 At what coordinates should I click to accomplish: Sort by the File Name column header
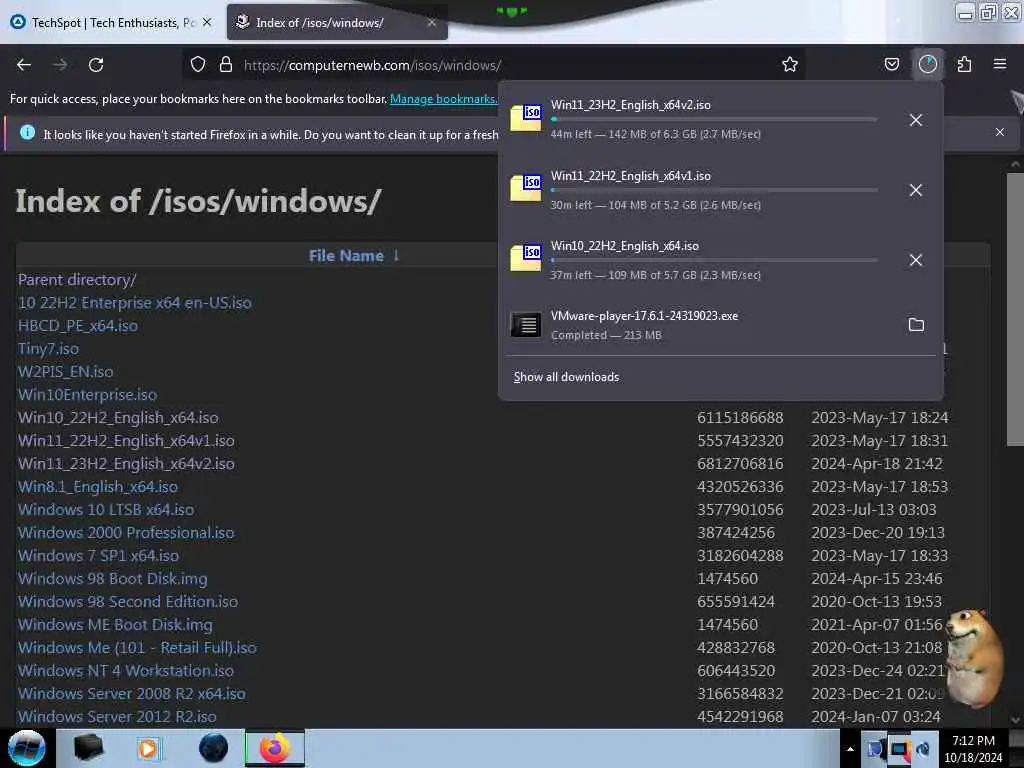coord(346,255)
